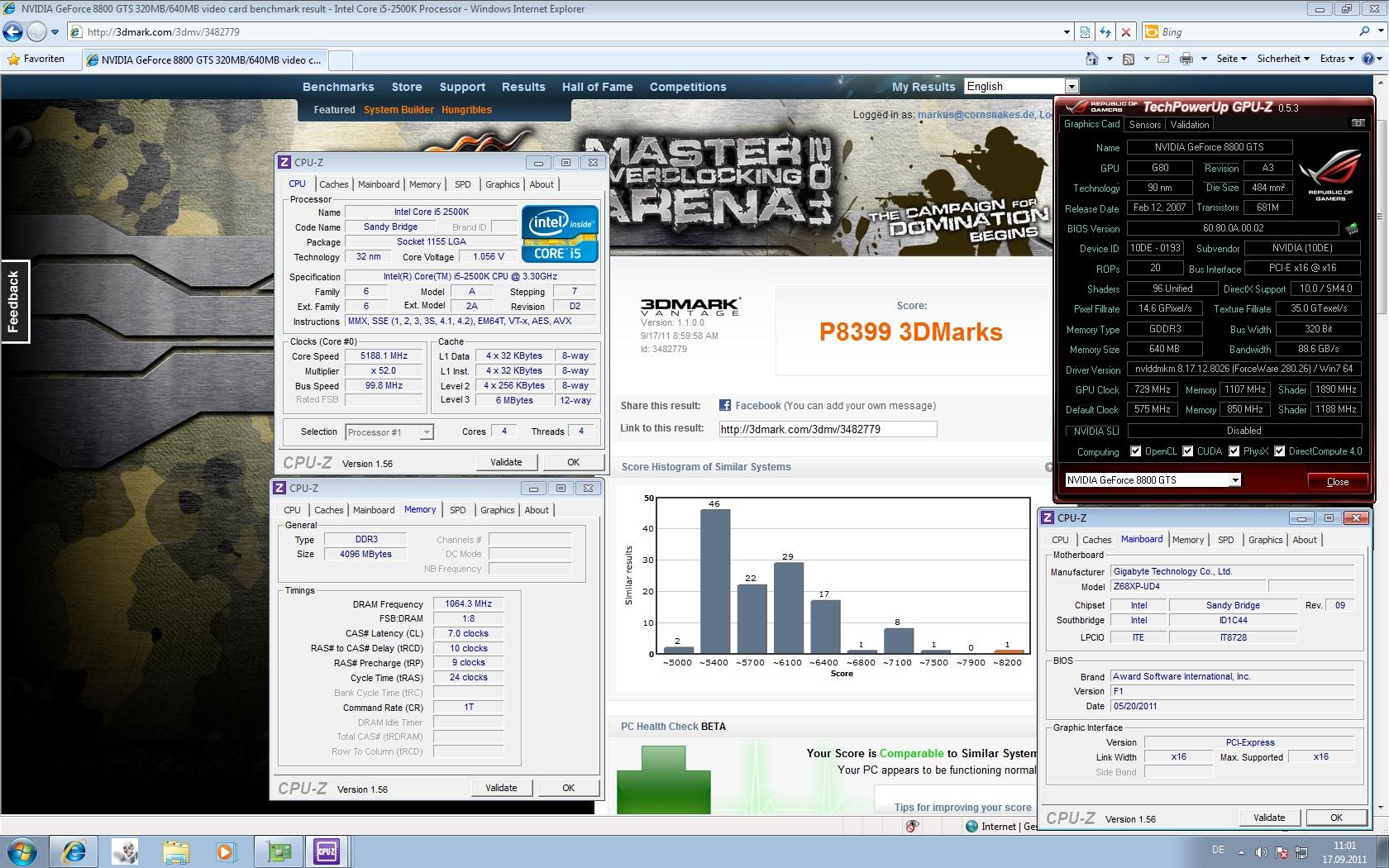Click the browser Forward arrow button

36,31
